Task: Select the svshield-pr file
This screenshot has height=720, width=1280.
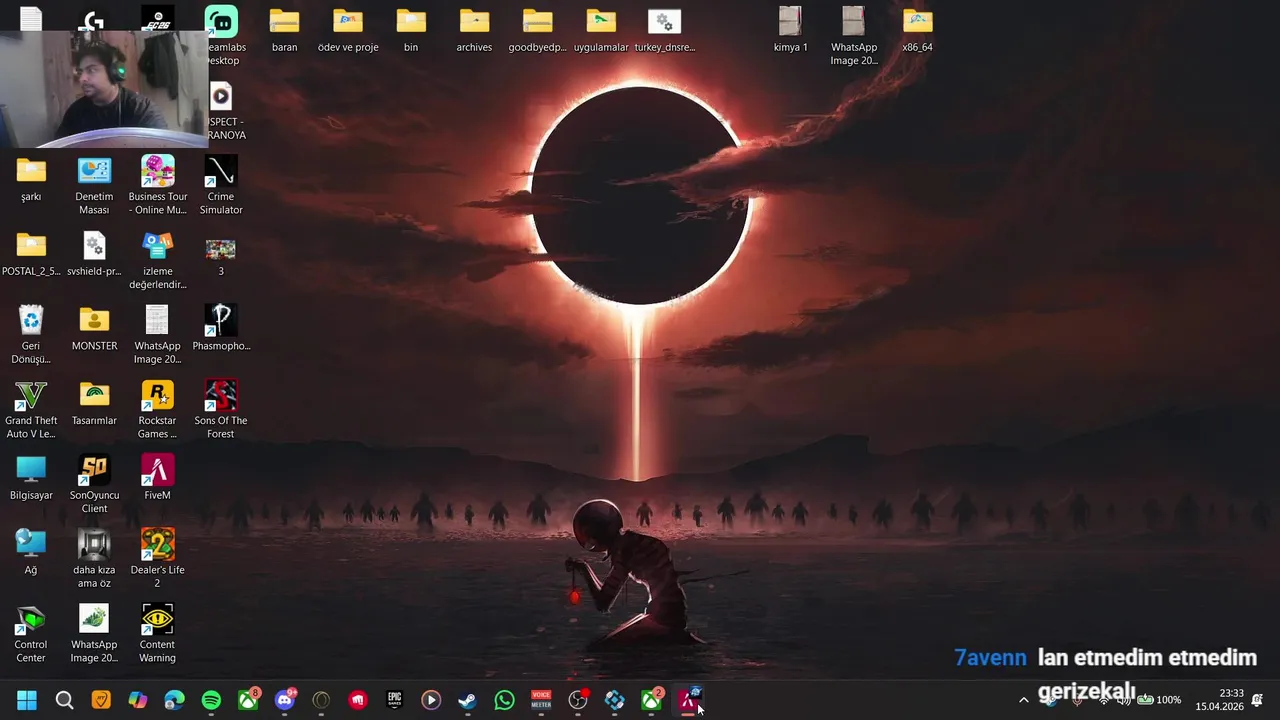Action: (94, 254)
